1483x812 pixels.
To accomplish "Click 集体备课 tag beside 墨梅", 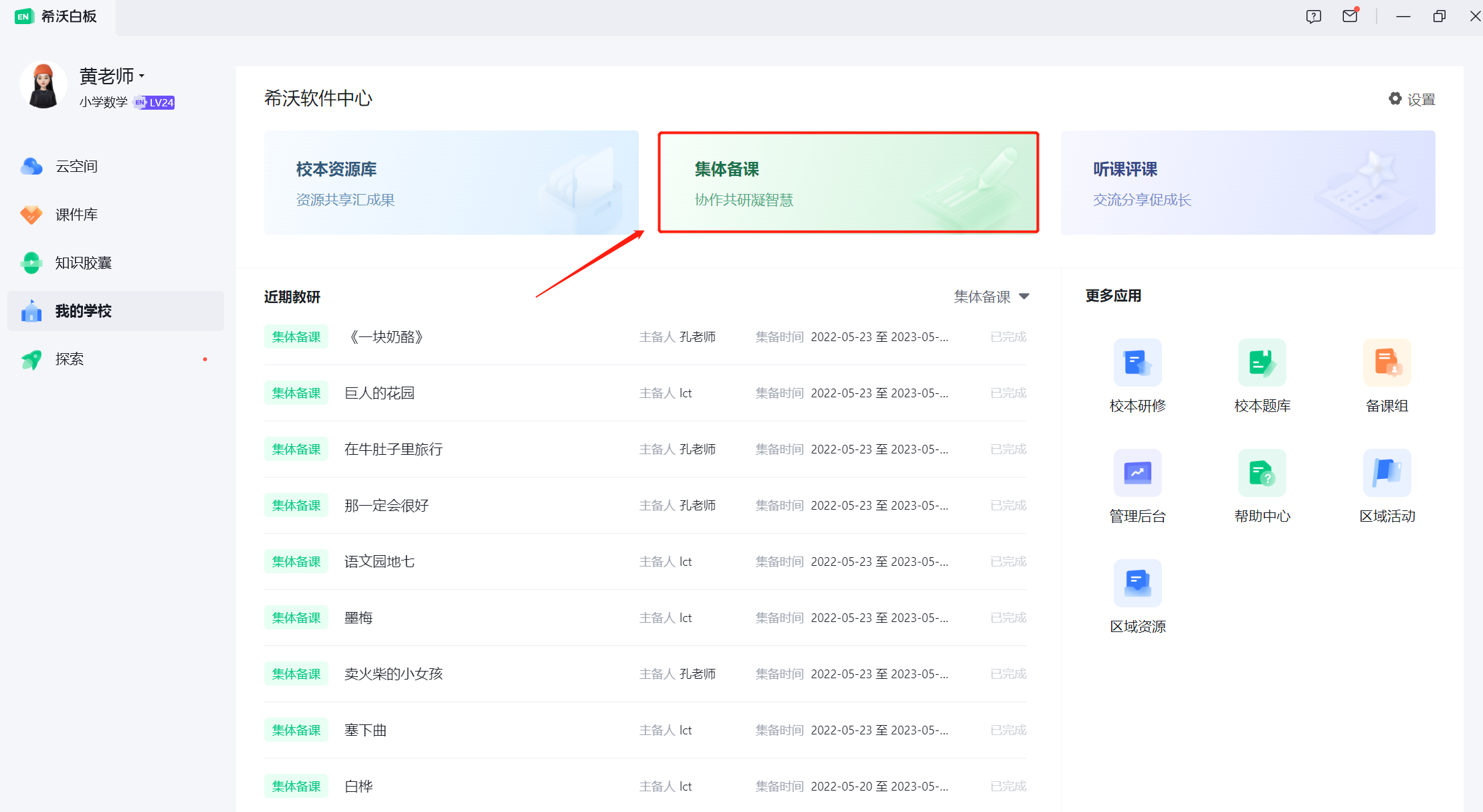I will tap(296, 618).
